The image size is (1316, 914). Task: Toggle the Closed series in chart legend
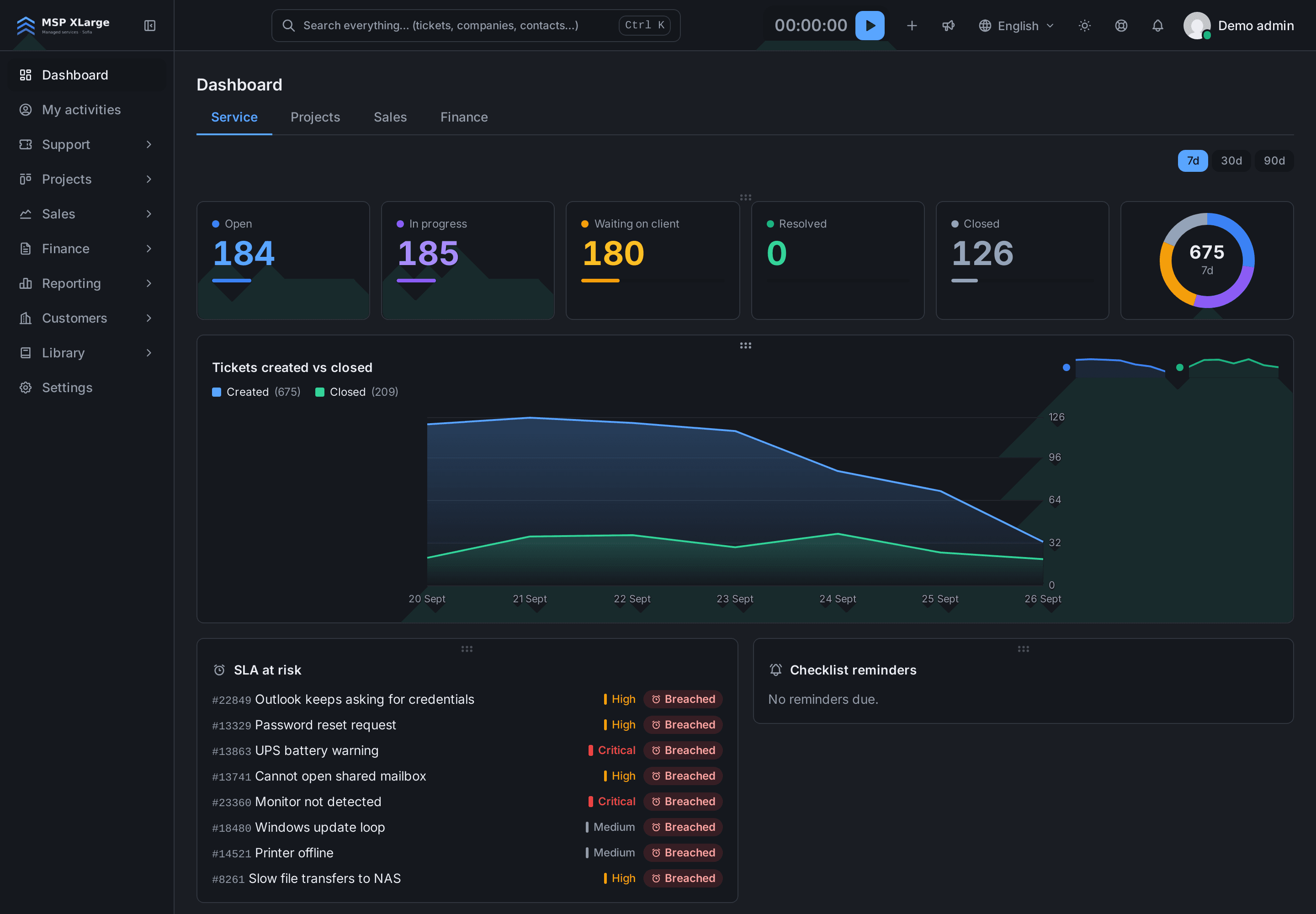coord(356,392)
